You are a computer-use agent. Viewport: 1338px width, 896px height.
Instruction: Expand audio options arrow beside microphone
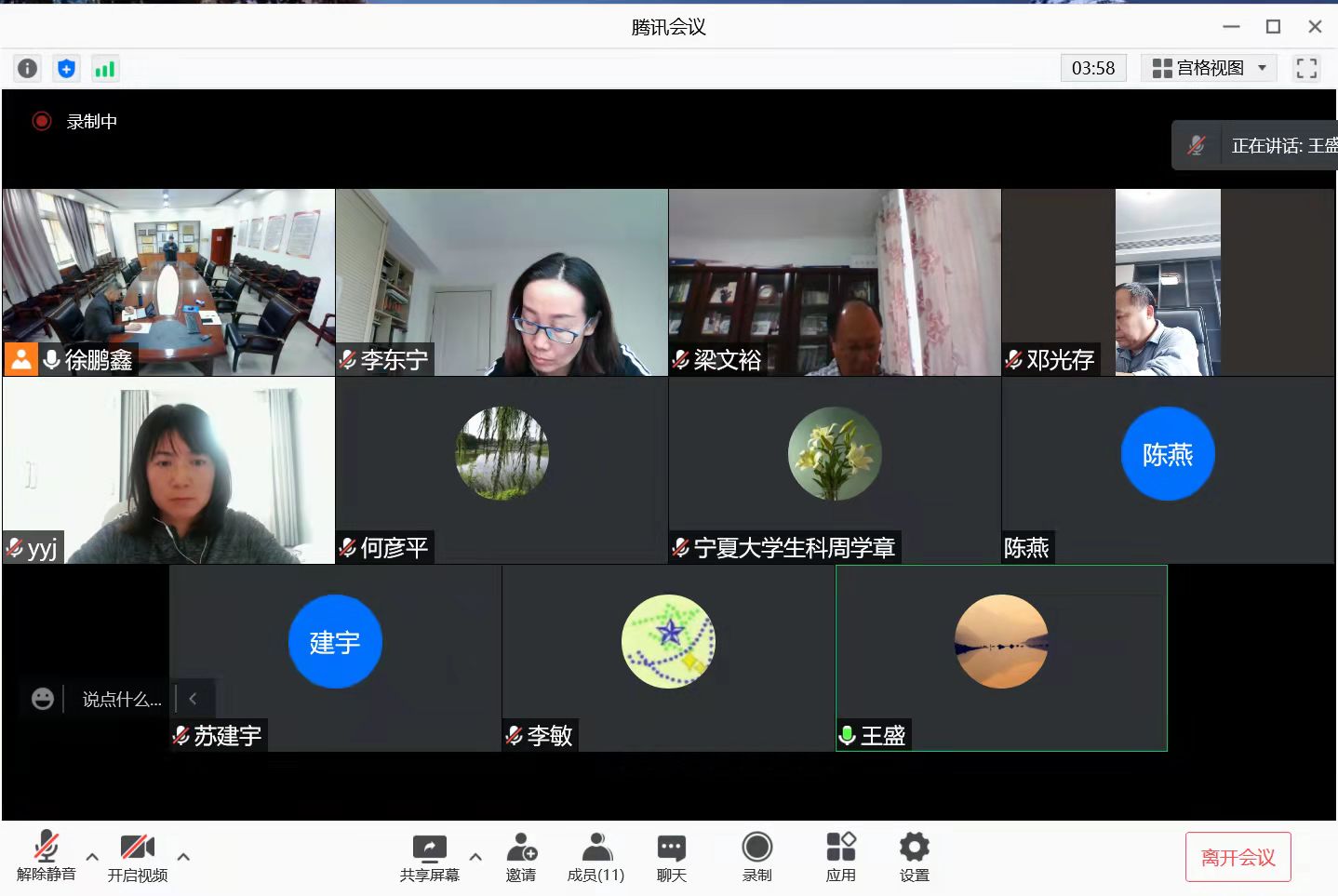(92, 857)
